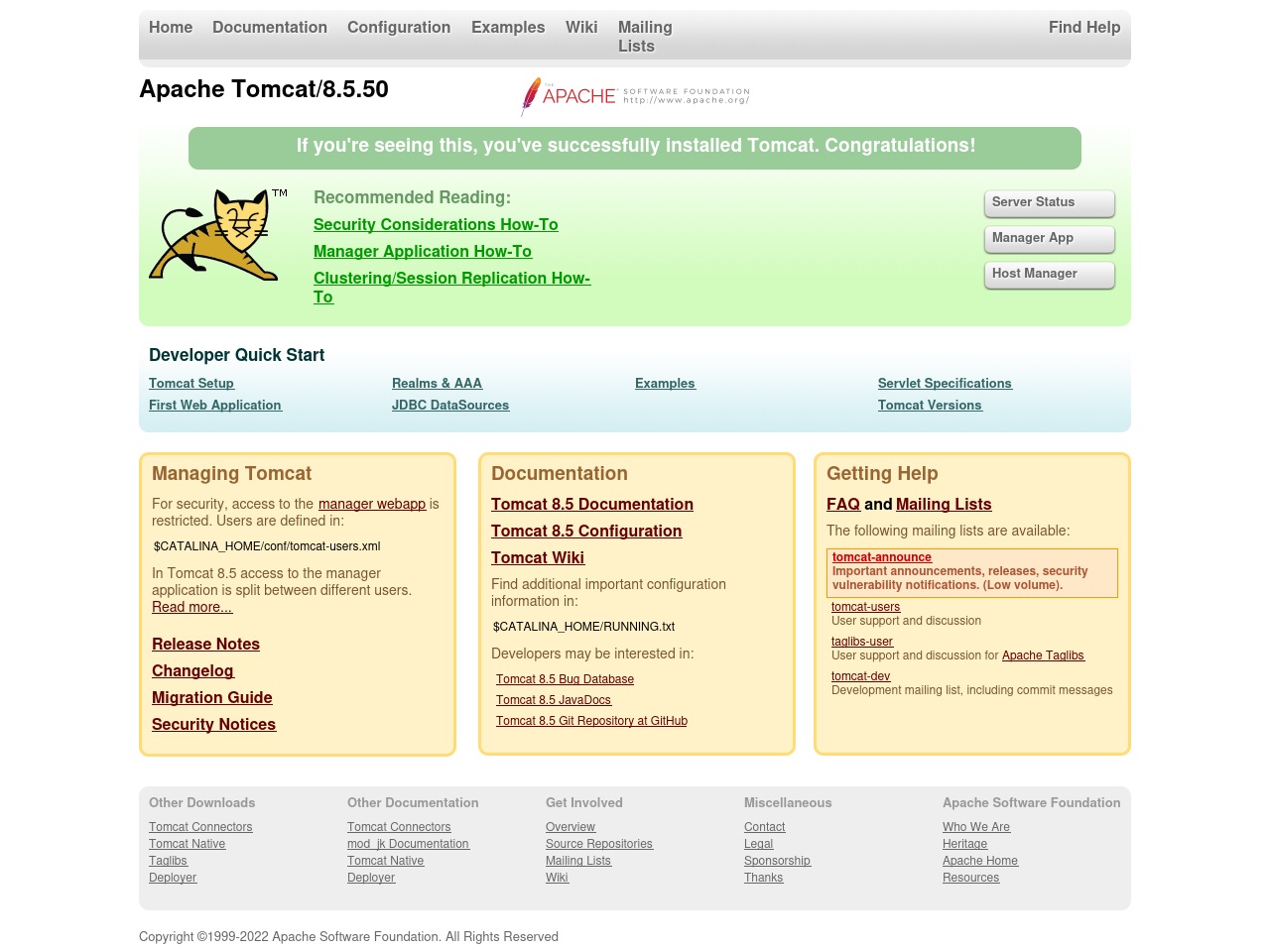Screen dimensions: 1270x952
Task: Open JDBC DataSources link
Action: (450, 406)
